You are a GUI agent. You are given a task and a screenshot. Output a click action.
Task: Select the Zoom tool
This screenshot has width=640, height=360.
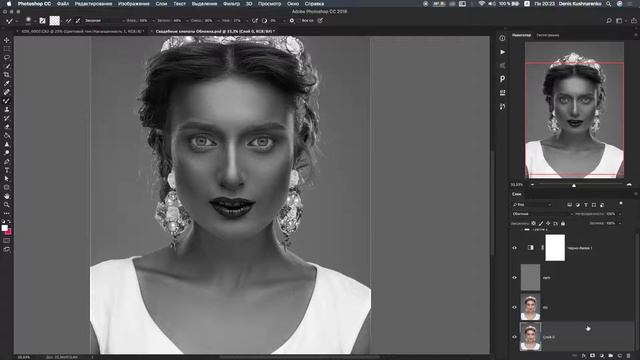click(7, 204)
